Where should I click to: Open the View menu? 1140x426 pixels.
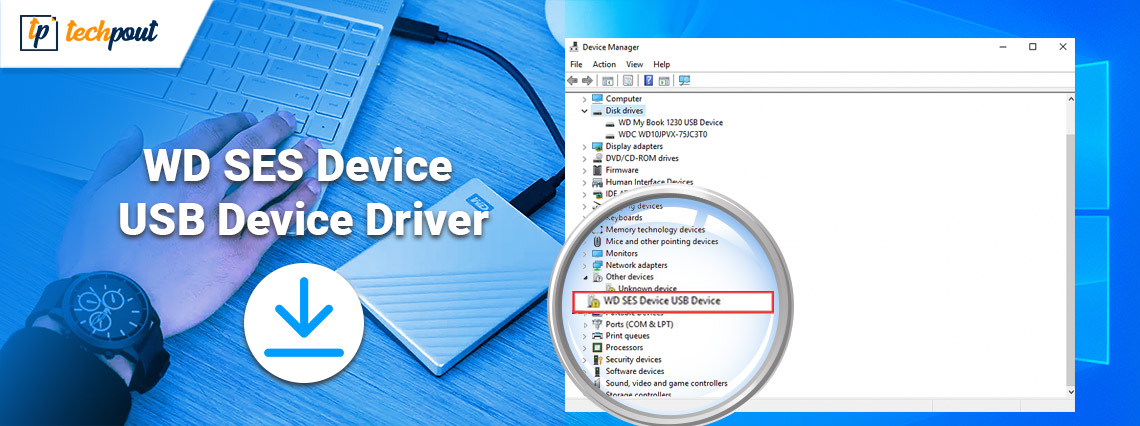click(635, 64)
